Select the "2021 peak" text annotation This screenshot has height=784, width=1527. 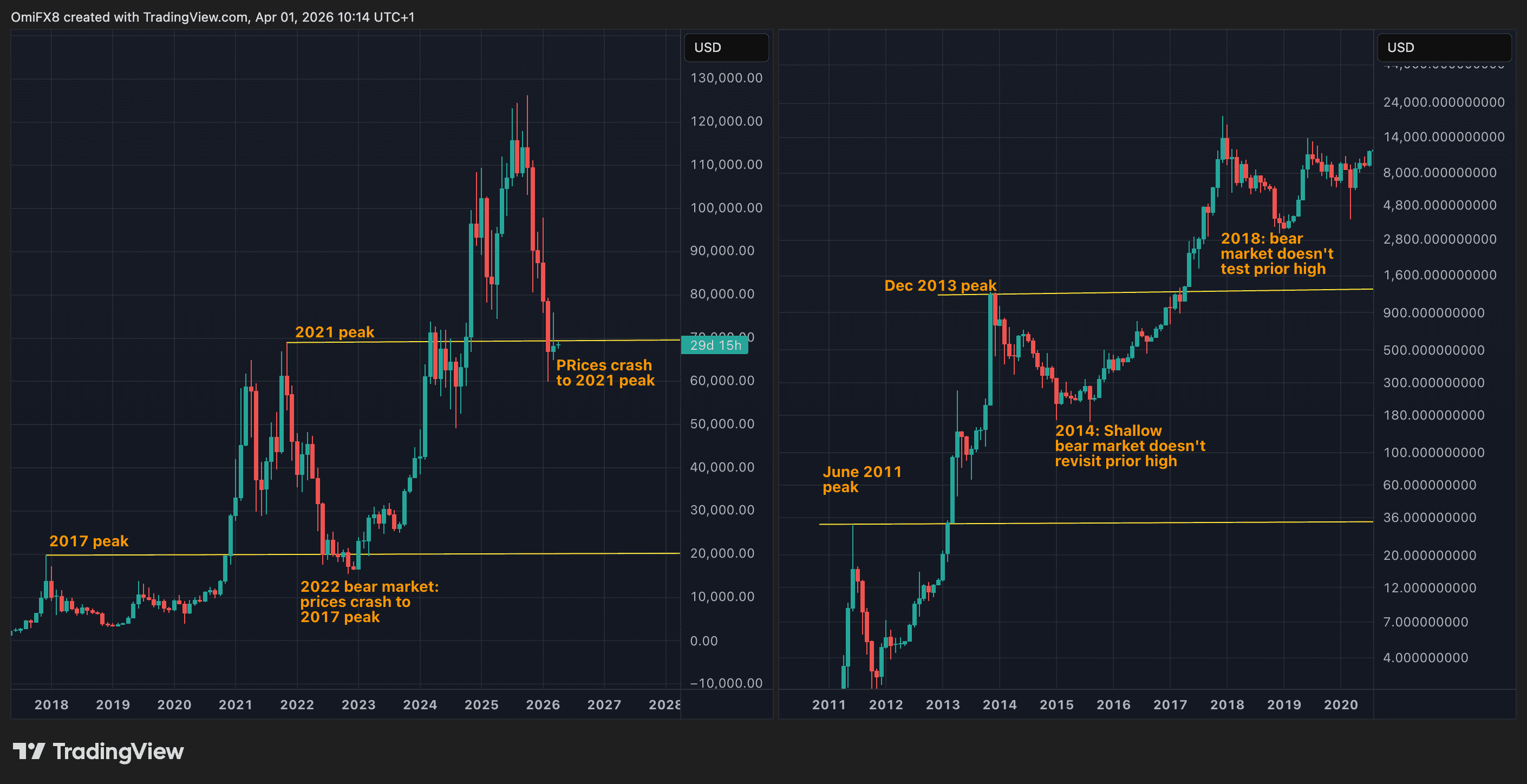[334, 332]
